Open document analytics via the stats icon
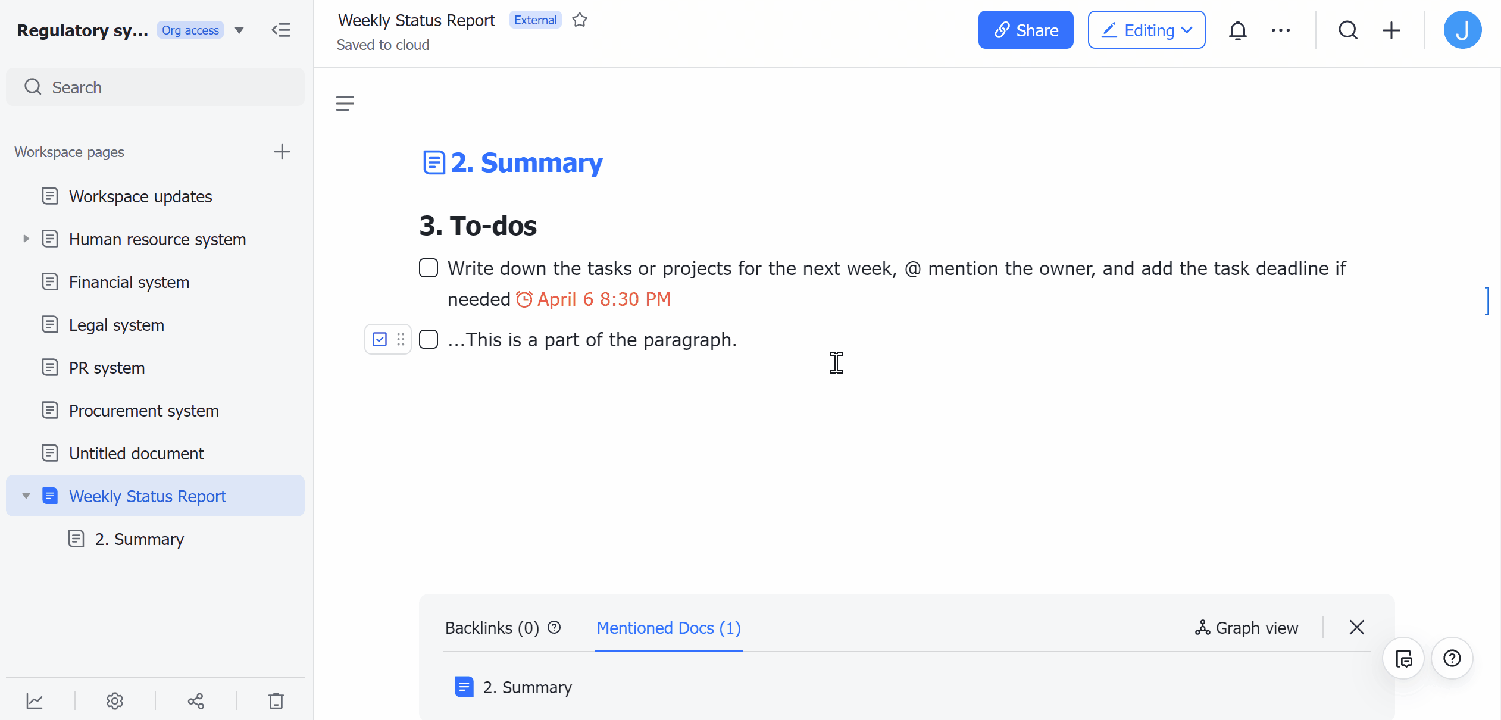 (x=36, y=700)
